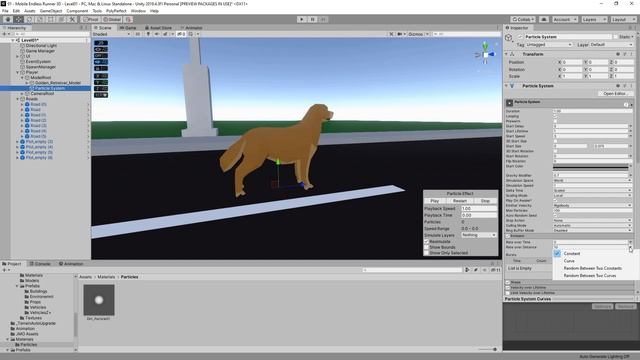Enable the Show Bounds checkbox
Viewport: 640px width, 360px height.
click(427, 247)
